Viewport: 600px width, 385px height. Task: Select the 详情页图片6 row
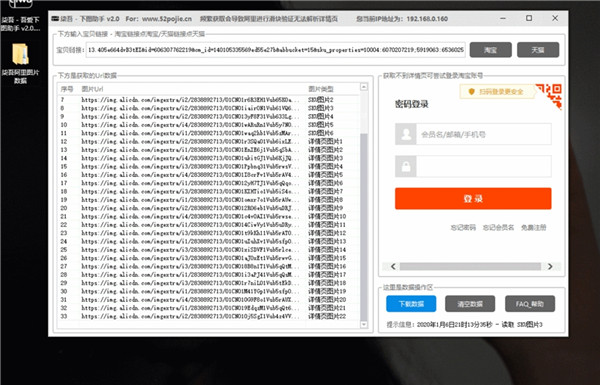pyautogui.click(x=209, y=183)
